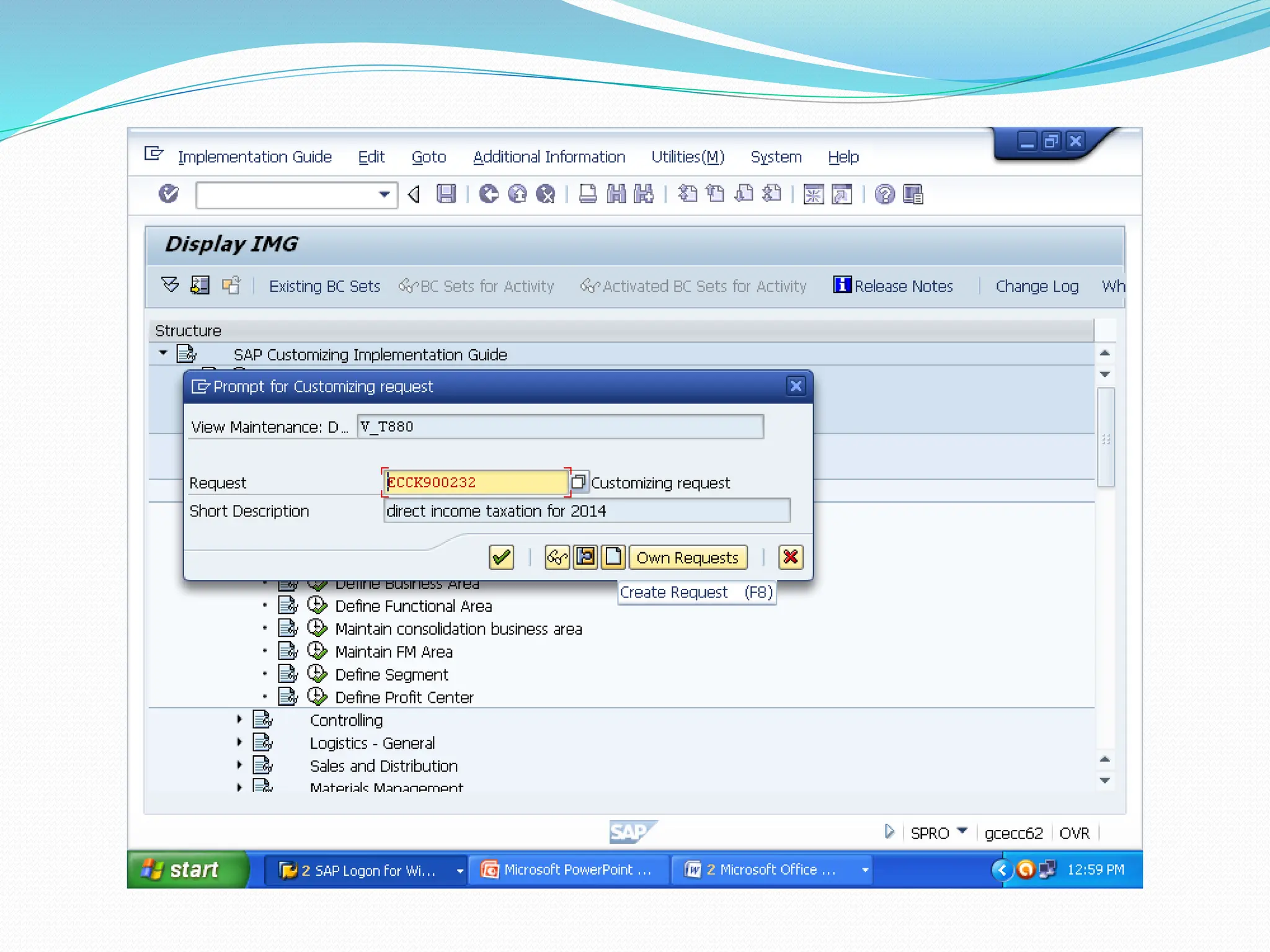Confirm dialog with the green checkmark button
The width and height of the screenshot is (1270, 952).
click(x=501, y=557)
